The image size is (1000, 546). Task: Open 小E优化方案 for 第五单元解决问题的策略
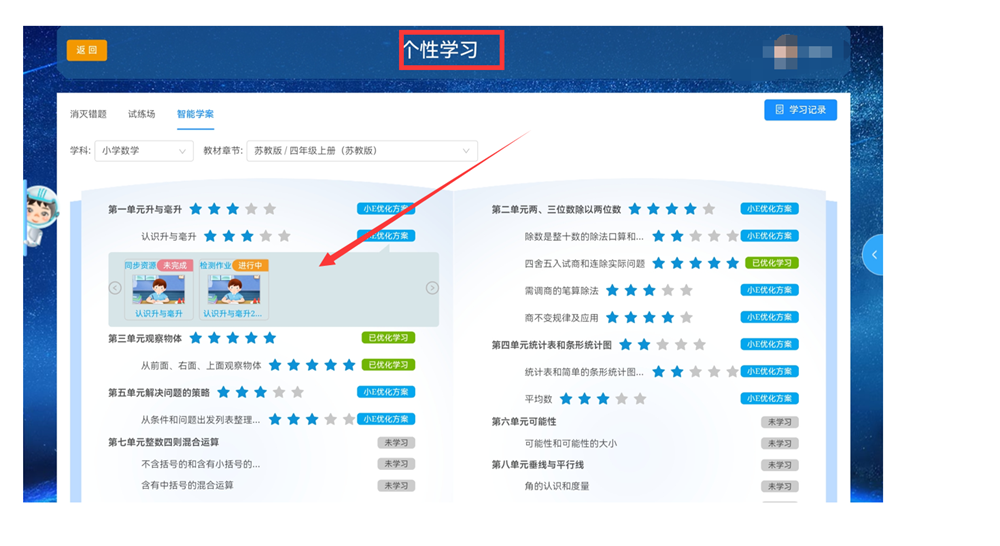(x=386, y=392)
